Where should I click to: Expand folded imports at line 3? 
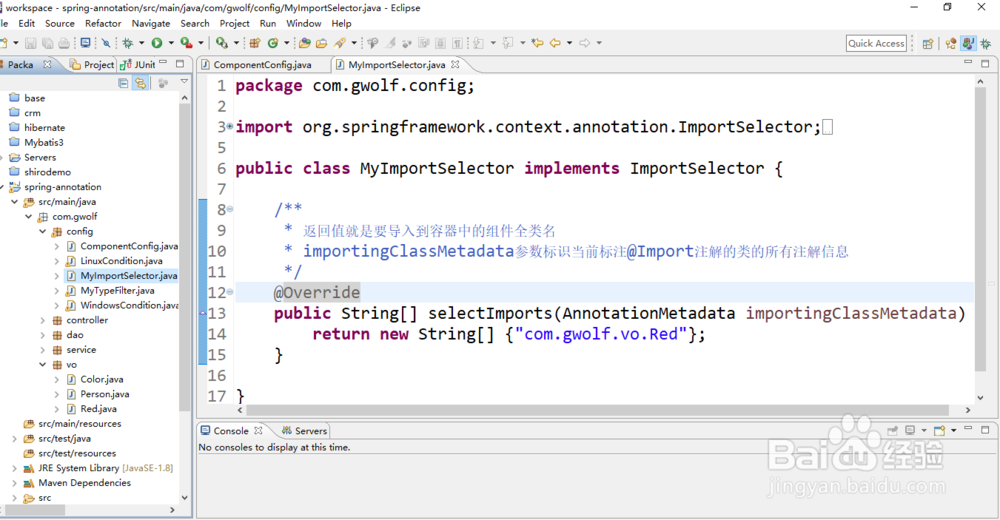pyautogui.click(x=230, y=126)
